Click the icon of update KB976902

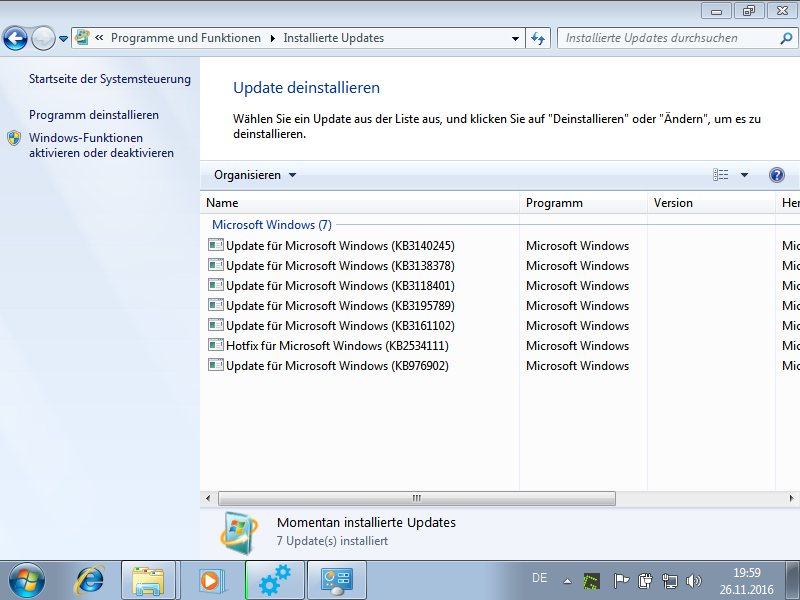pos(216,365)
